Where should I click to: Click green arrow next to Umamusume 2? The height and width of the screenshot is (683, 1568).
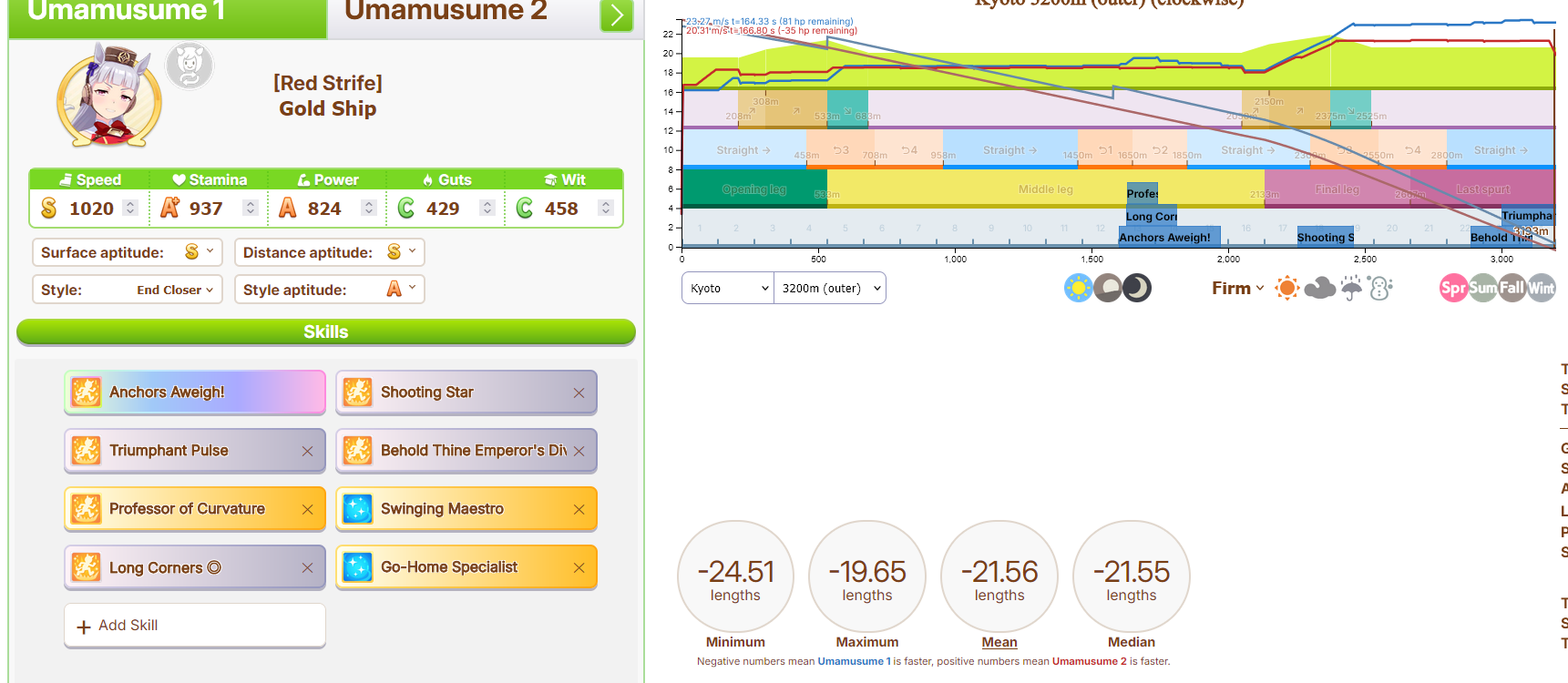tap(617, 15)
